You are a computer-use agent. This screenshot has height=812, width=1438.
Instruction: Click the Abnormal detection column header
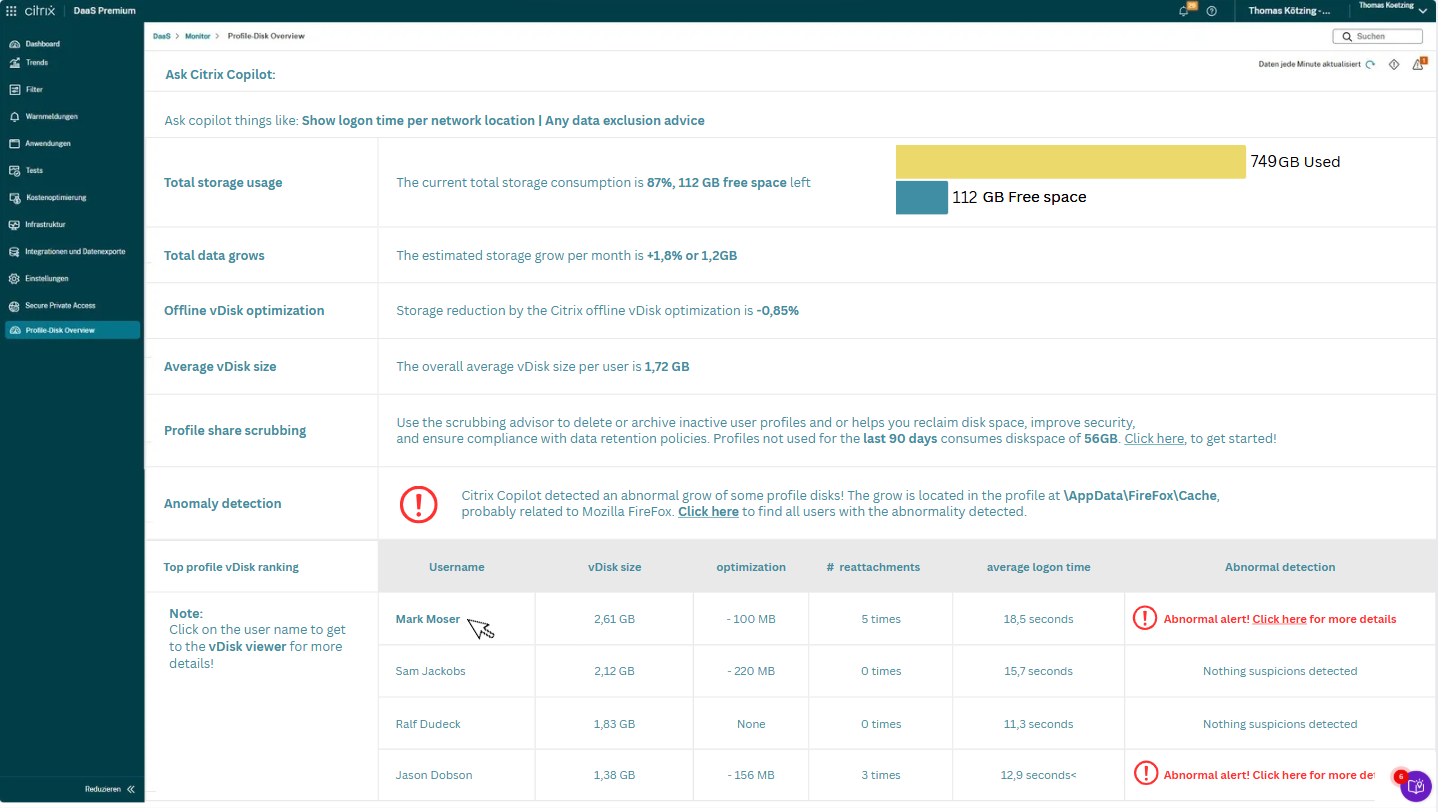tap(1280, 567)
